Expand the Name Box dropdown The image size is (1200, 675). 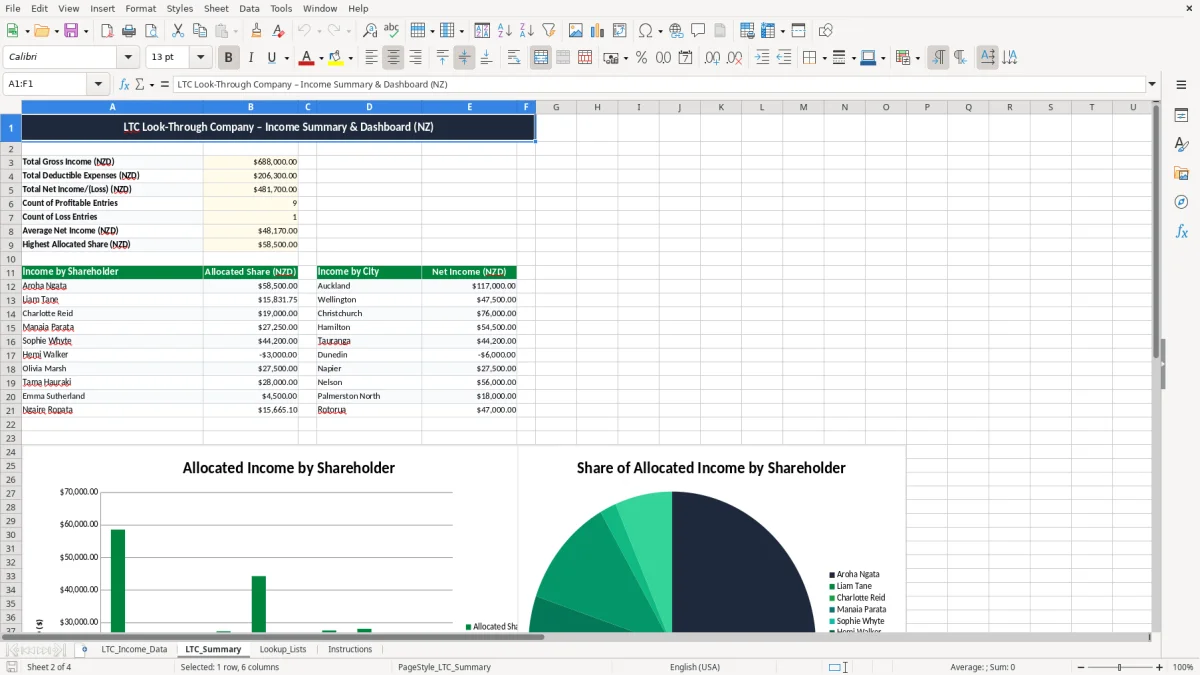coord(98,85)
